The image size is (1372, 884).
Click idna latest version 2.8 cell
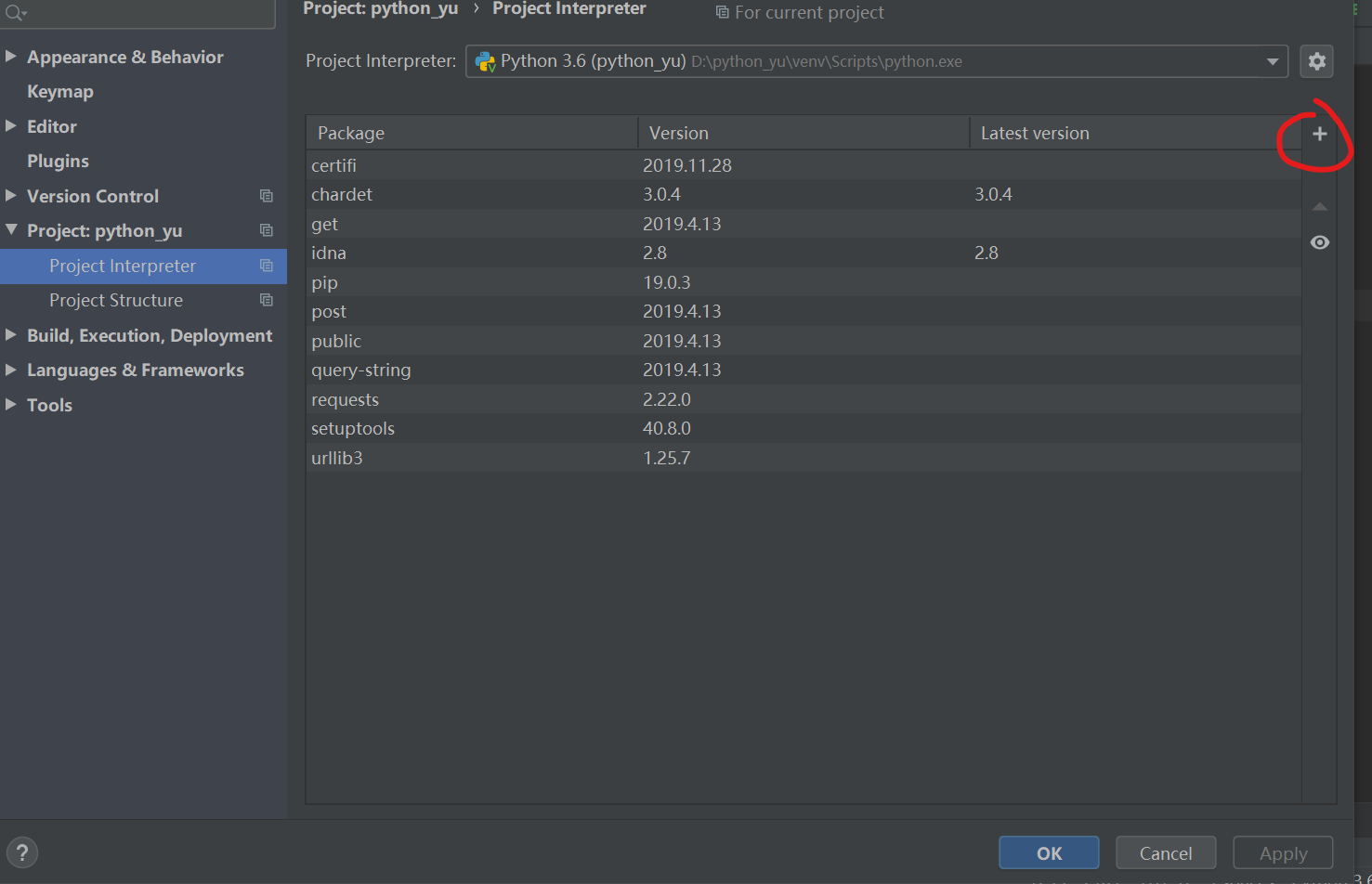tap(987, 253)
